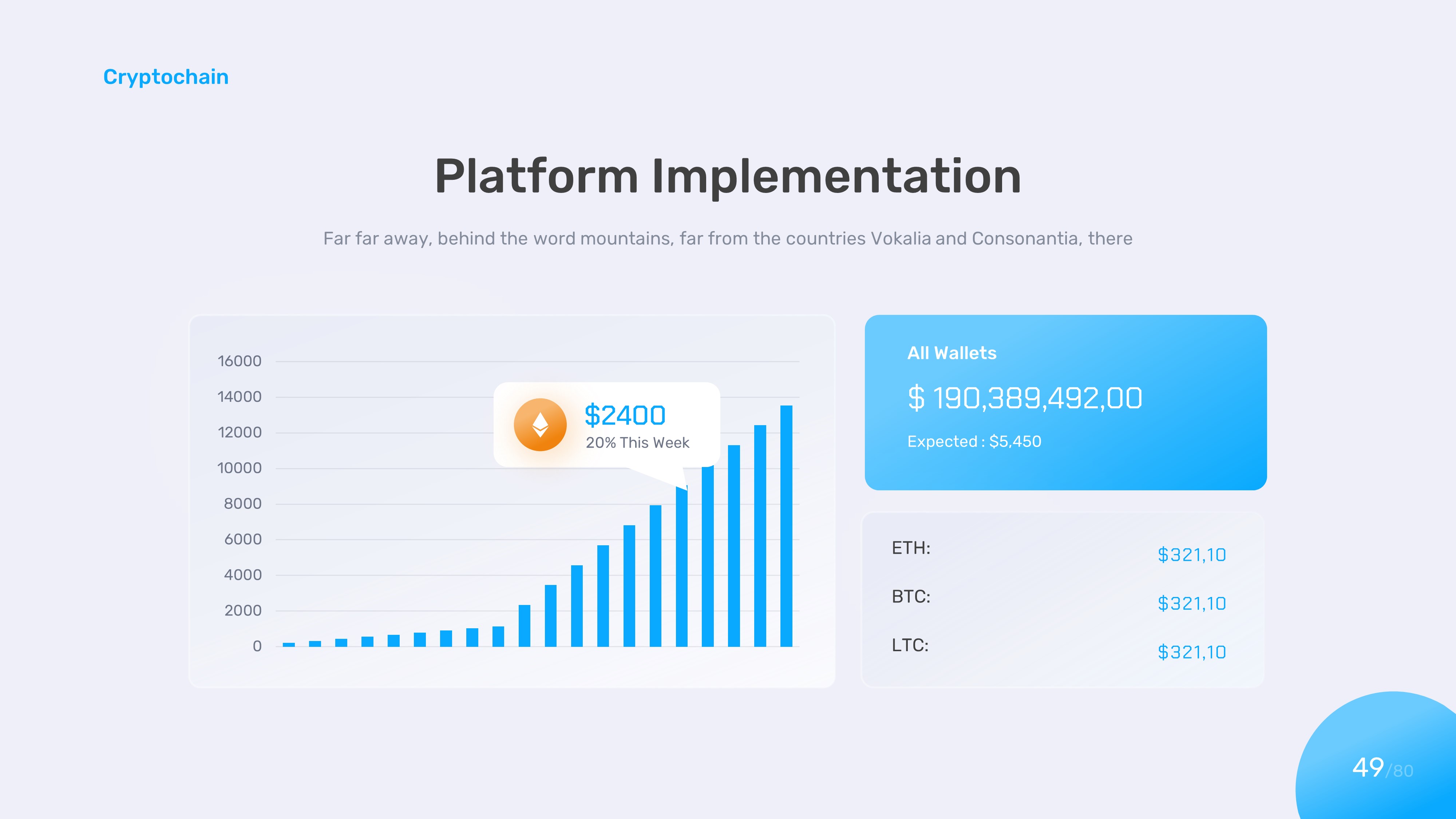Image resolution: width=1456 pixels, height=819 pixels.
Task: Click the tallest rightmost chart bar
Action: pyautogui.click(x=786, y=526)
